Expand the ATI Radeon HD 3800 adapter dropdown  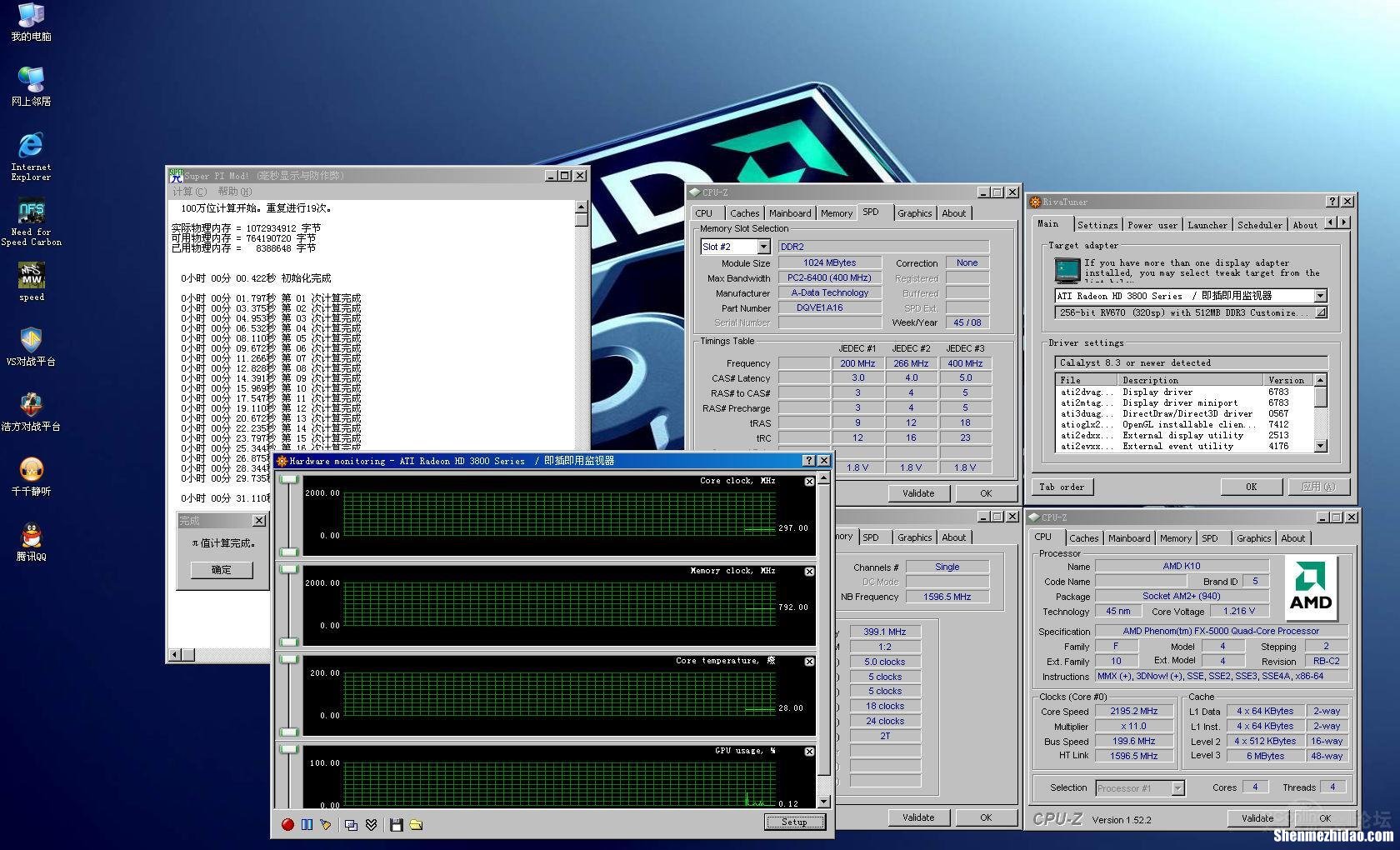point(1321,296)
